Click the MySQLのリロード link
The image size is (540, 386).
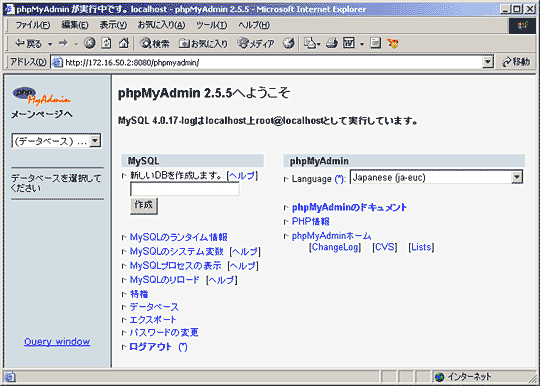(165, 280)
